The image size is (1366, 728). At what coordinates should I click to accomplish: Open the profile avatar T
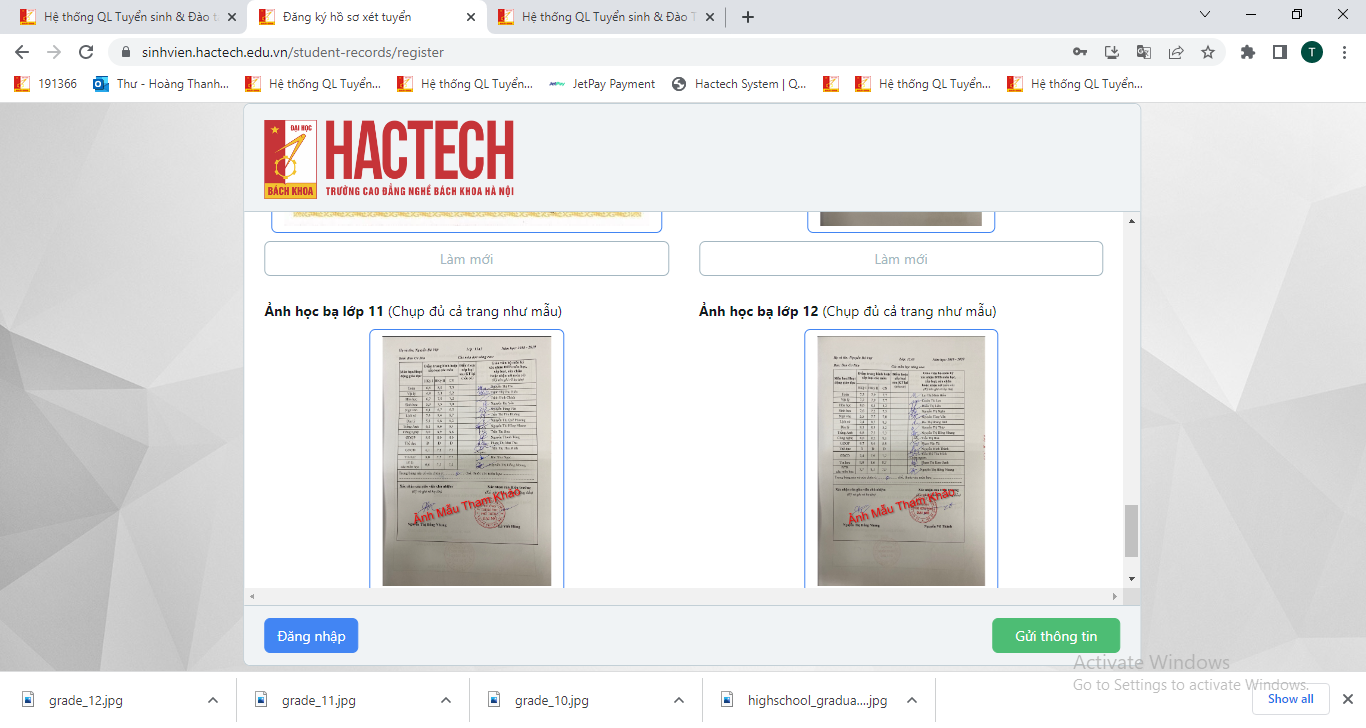click(1312, 52)
